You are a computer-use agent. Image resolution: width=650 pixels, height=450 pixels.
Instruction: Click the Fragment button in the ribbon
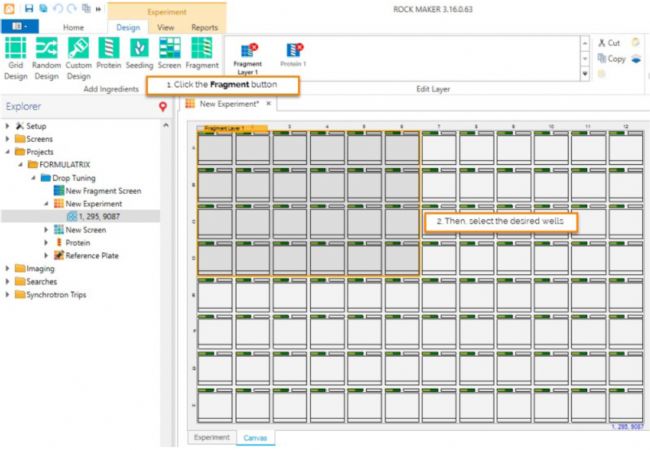202,54
